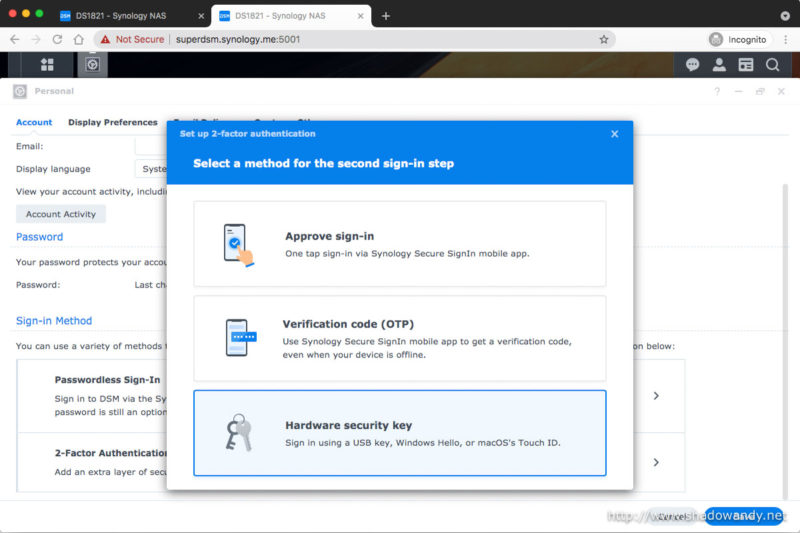This screenshot has width=800, height=533.
Task: Open the Display language dropdown
Action: (x=151, y=169)
